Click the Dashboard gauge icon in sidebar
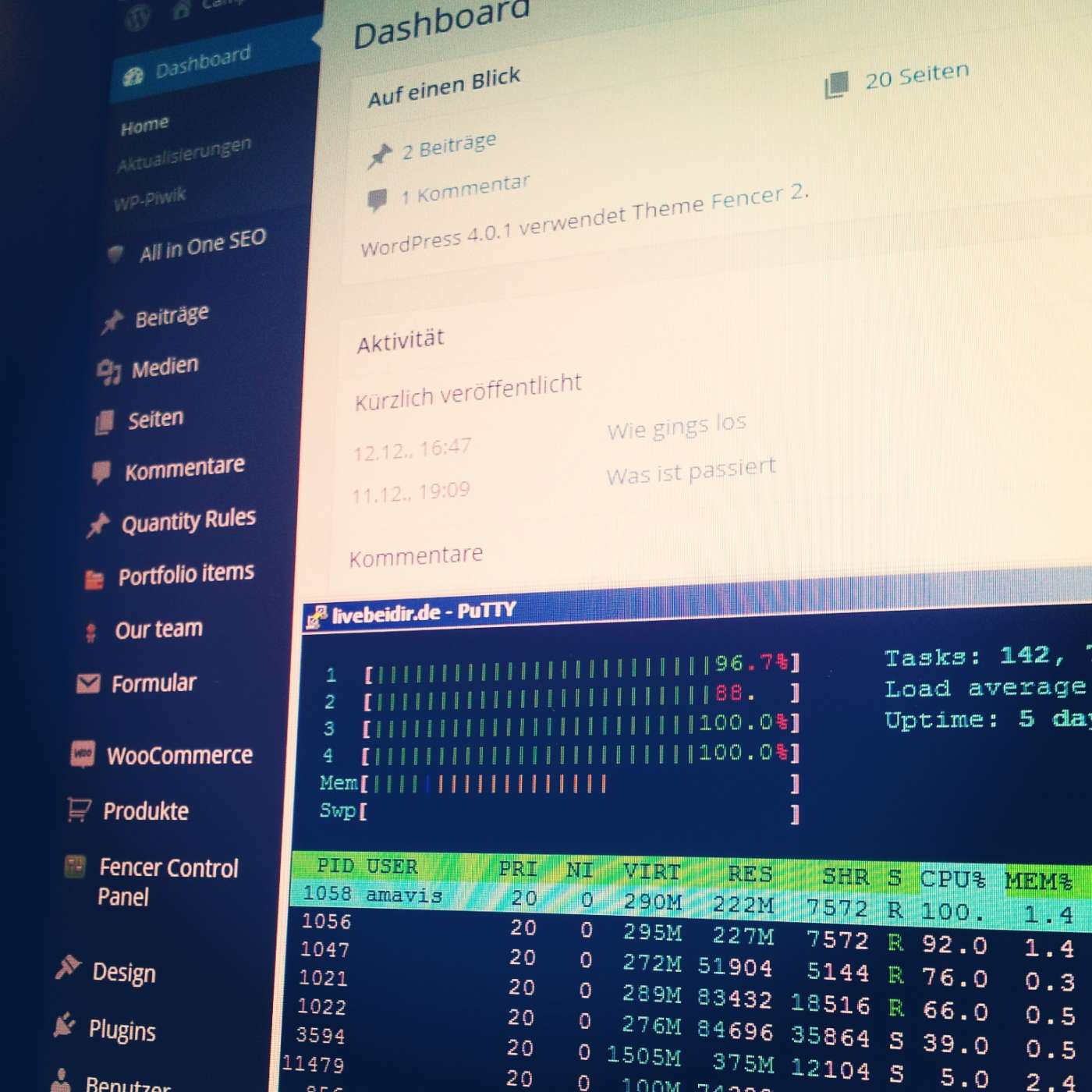Image resolution: width=1092 pixels, height=1092 pixels. click(x=133, y=76)
